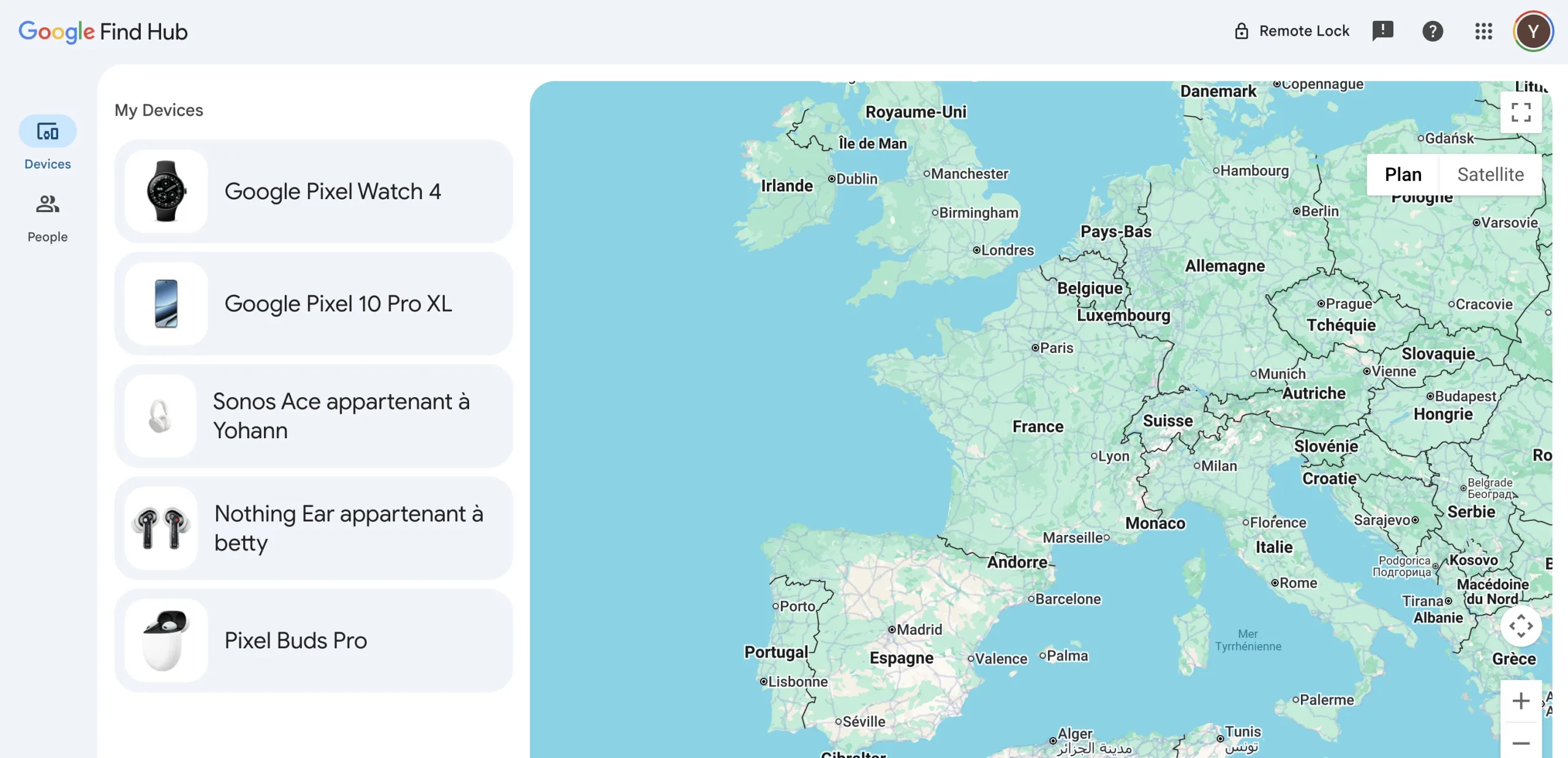Image resolution: width=1568 pixels, height=758 pixels.
Task: Open the Google apps grid icon
Action: [x=1483, y=31]
